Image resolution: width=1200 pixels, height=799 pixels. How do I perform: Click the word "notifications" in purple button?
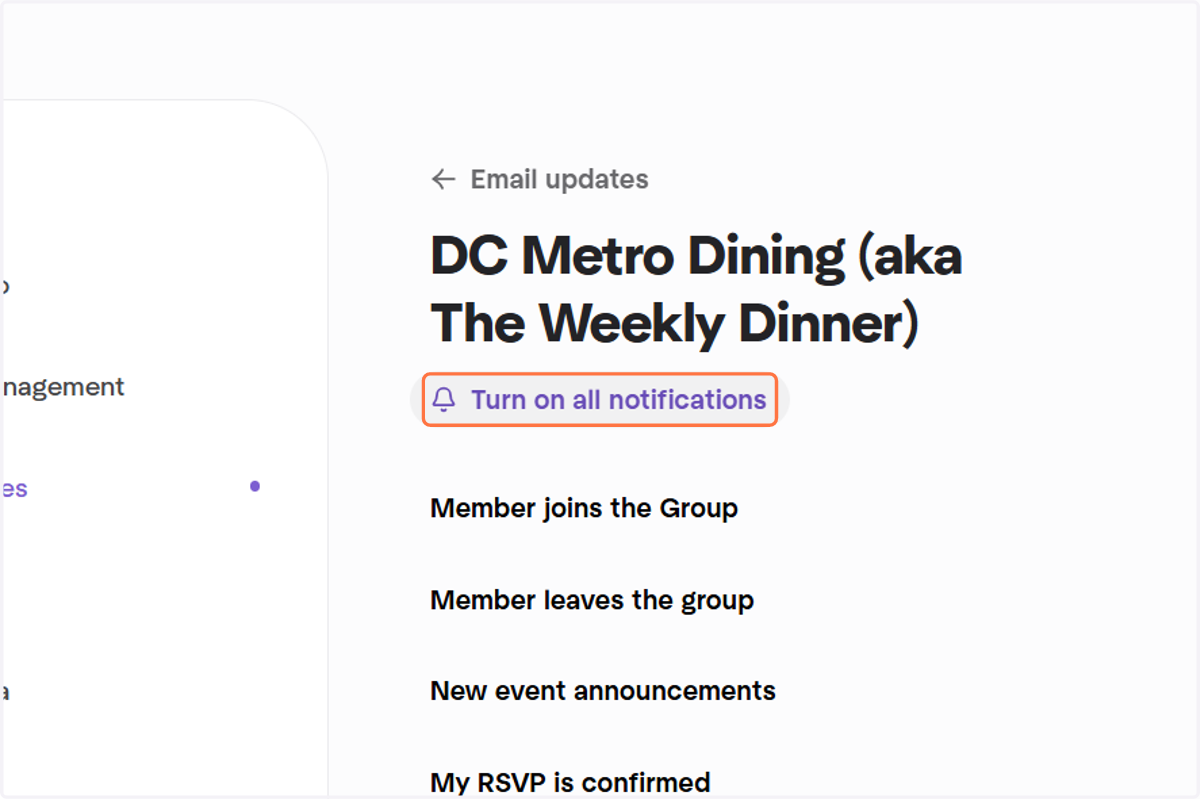pyautogui.click(x=688, y=400)
